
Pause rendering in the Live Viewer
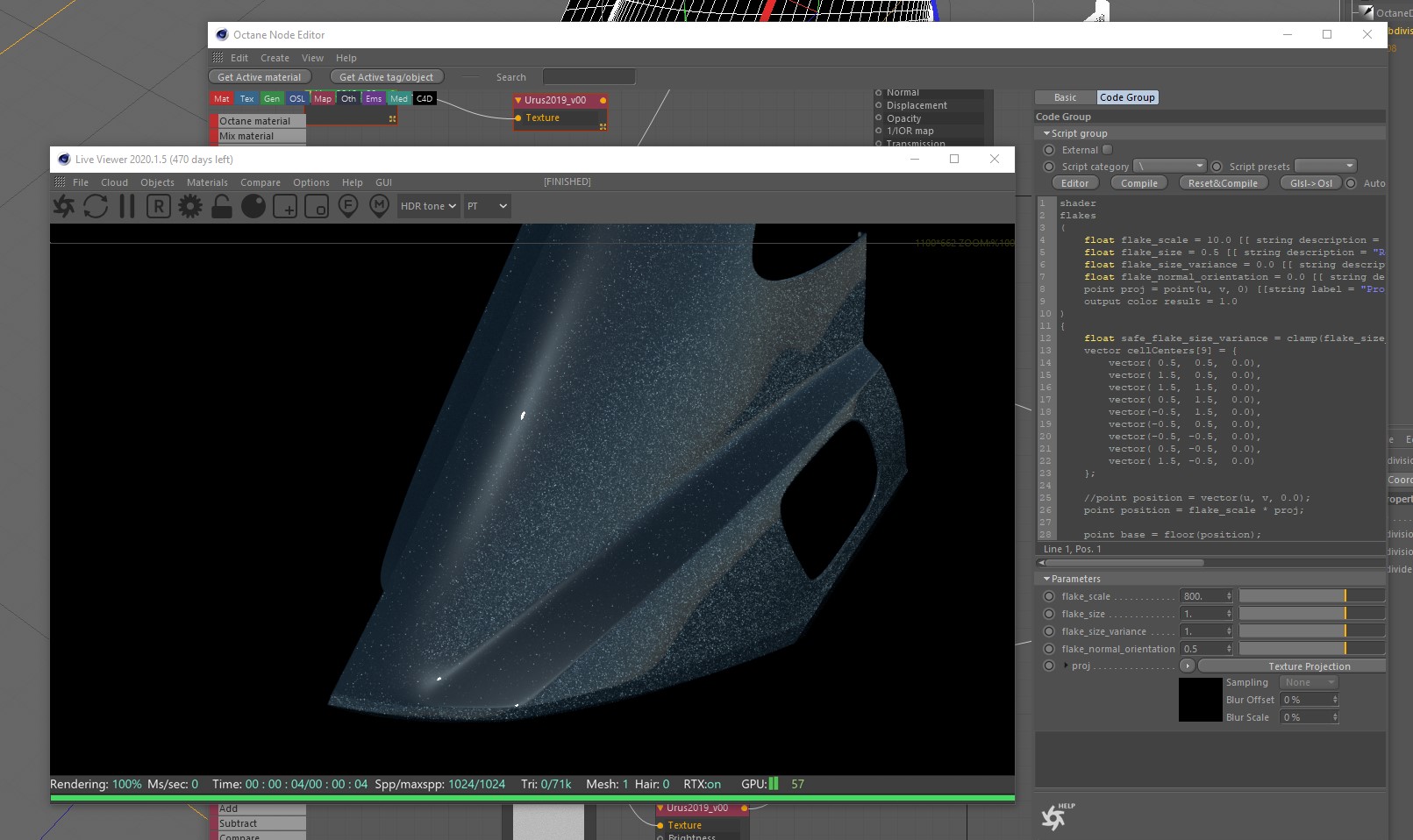point(127,206)
